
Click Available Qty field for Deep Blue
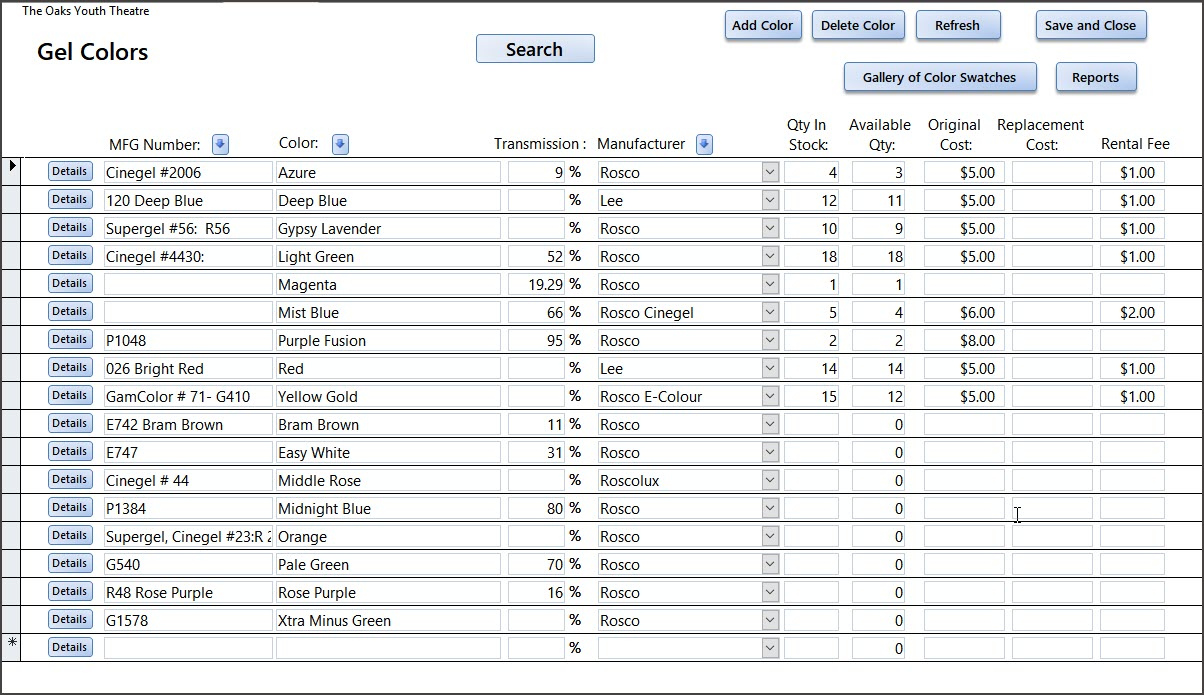coord(878,200)
